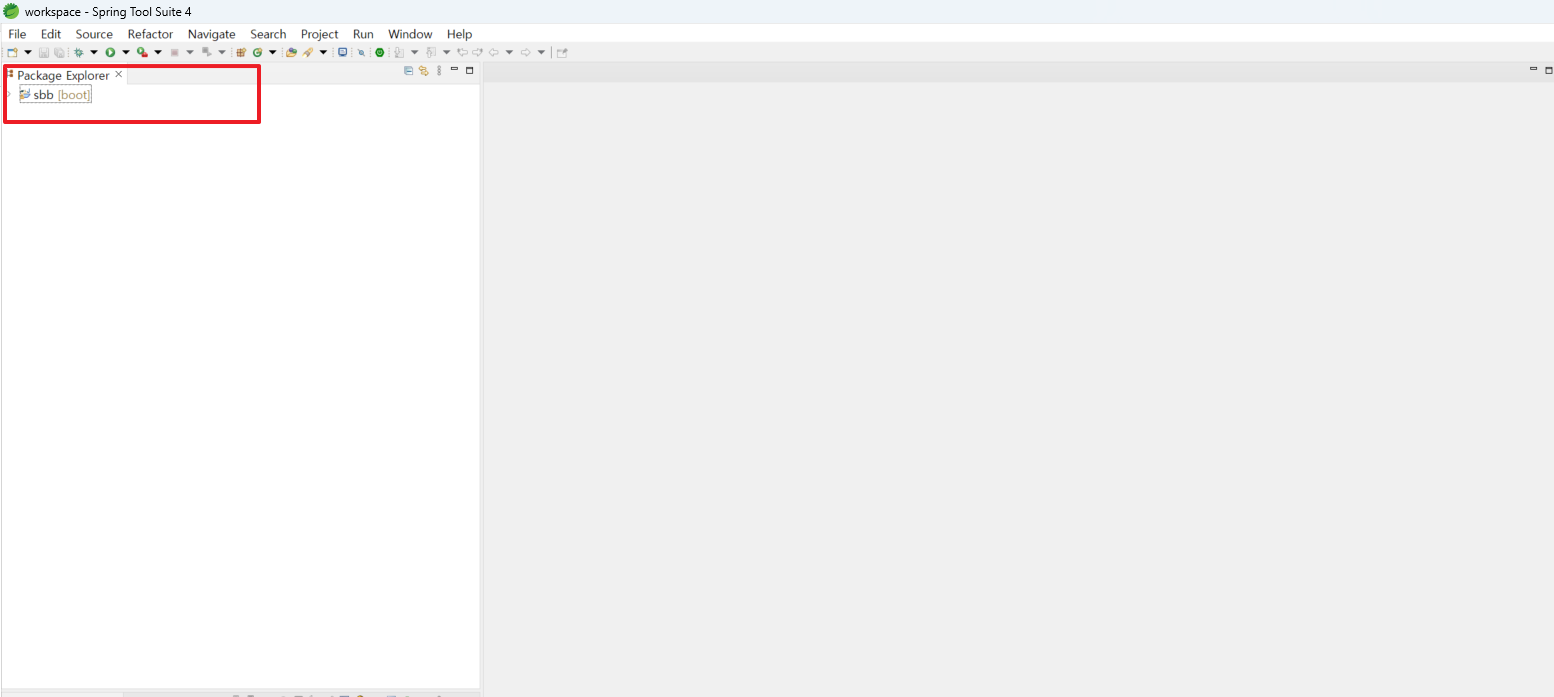The height and width of the screenshot is (697, 1554).
Task: Click the Search flashlight toolbar icon
Action: point(307,52)
